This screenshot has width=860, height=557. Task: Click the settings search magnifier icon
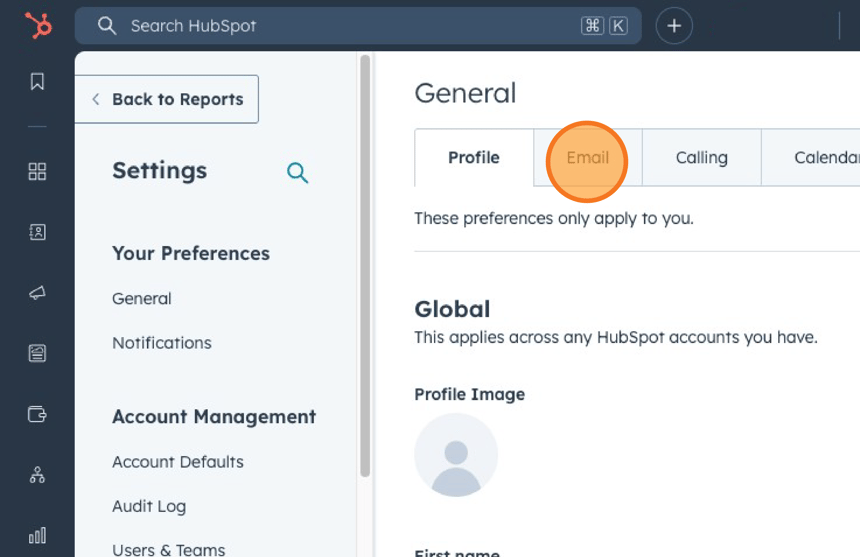(x=297, y=172)
